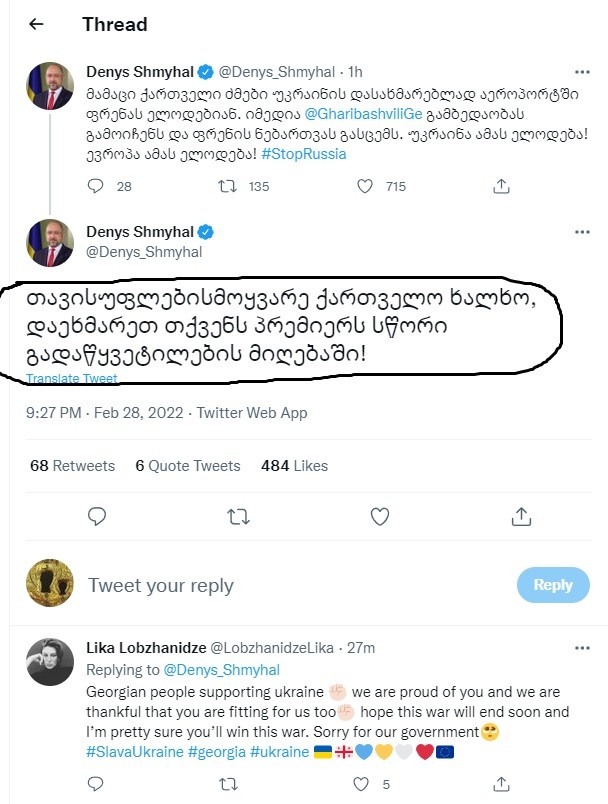Image resolution: width=608 pixels, height=804 pixels.
Task: Share the main tweet
Action: (521, 516)
